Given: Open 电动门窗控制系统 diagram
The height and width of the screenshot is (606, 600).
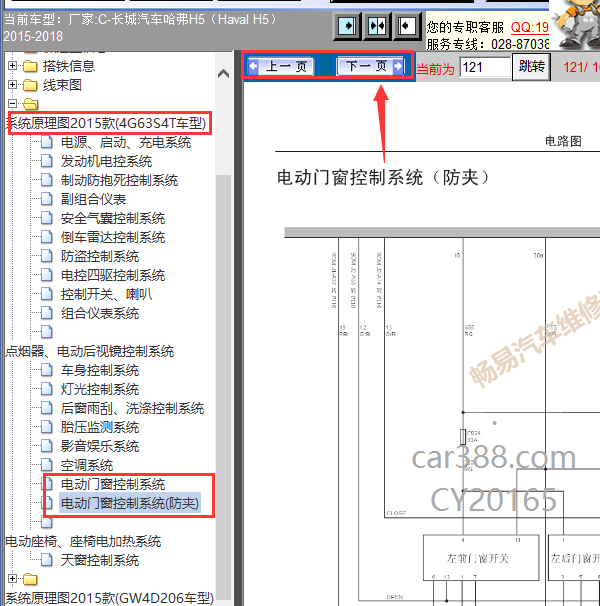Looking at the screenshot, I should (x=113, y=484).
